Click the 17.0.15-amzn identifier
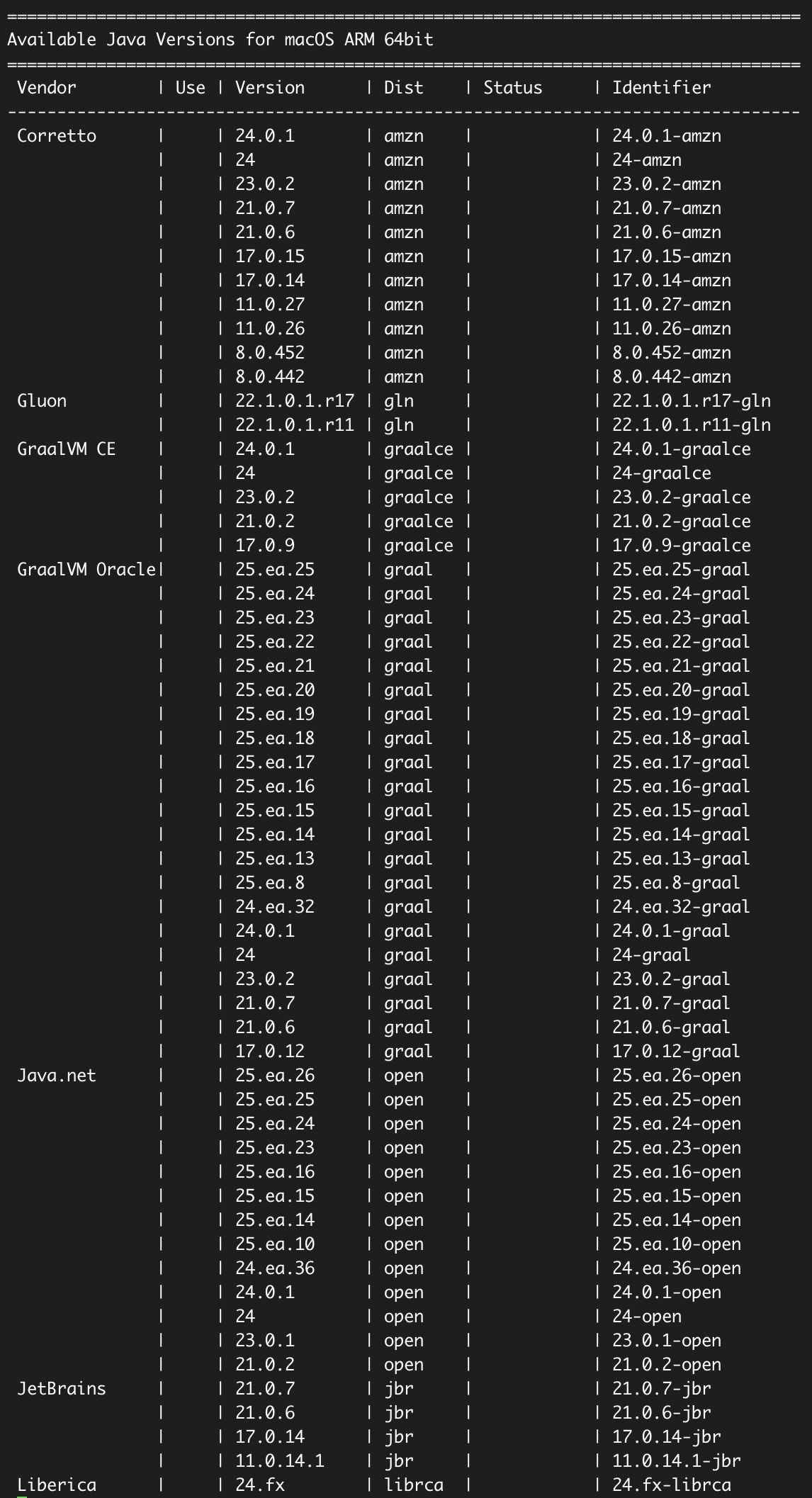Viewport: 812px width, 1498px height. pos(671,257)
